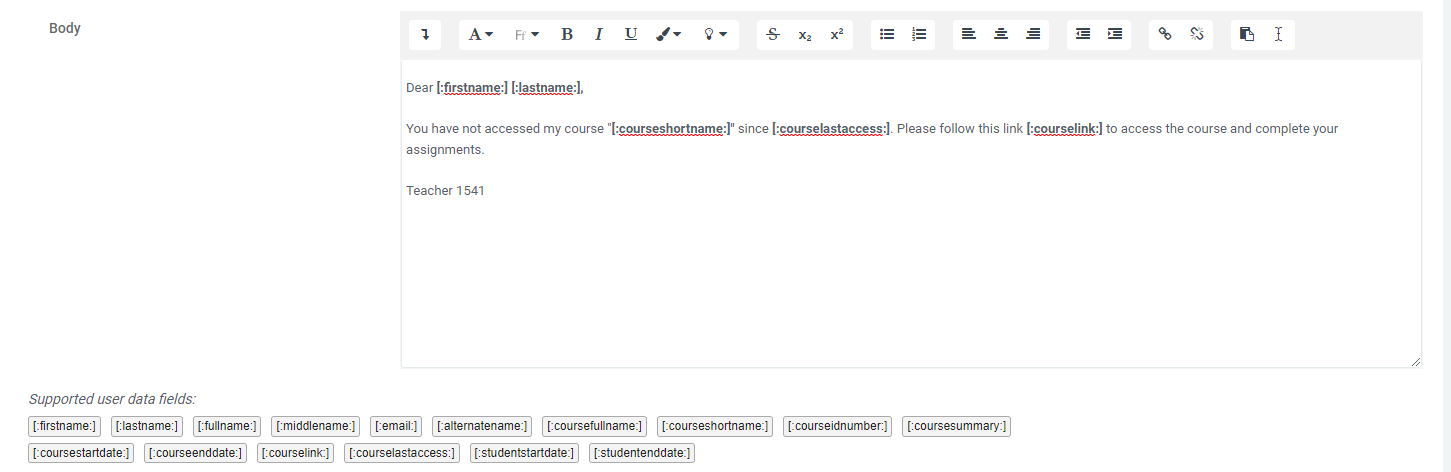The image size is (1451, 472).
Task: Open the font family dropdown
Action: [526, 35]
